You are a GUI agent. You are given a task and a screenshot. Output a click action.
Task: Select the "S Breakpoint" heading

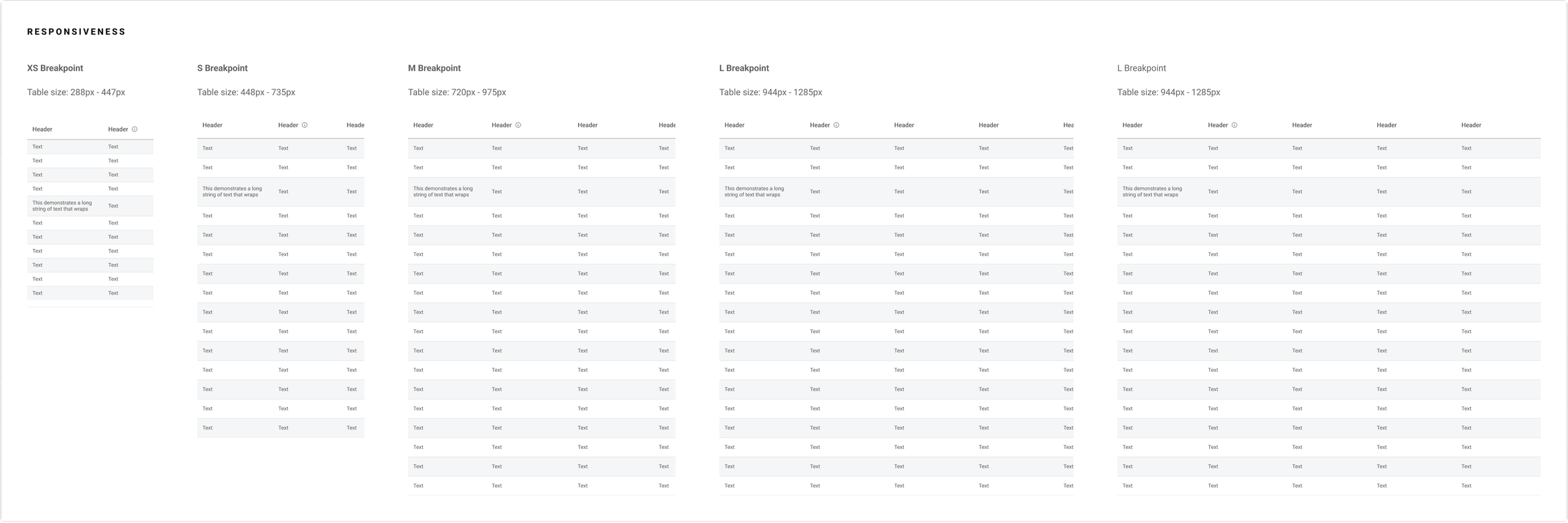222,68
